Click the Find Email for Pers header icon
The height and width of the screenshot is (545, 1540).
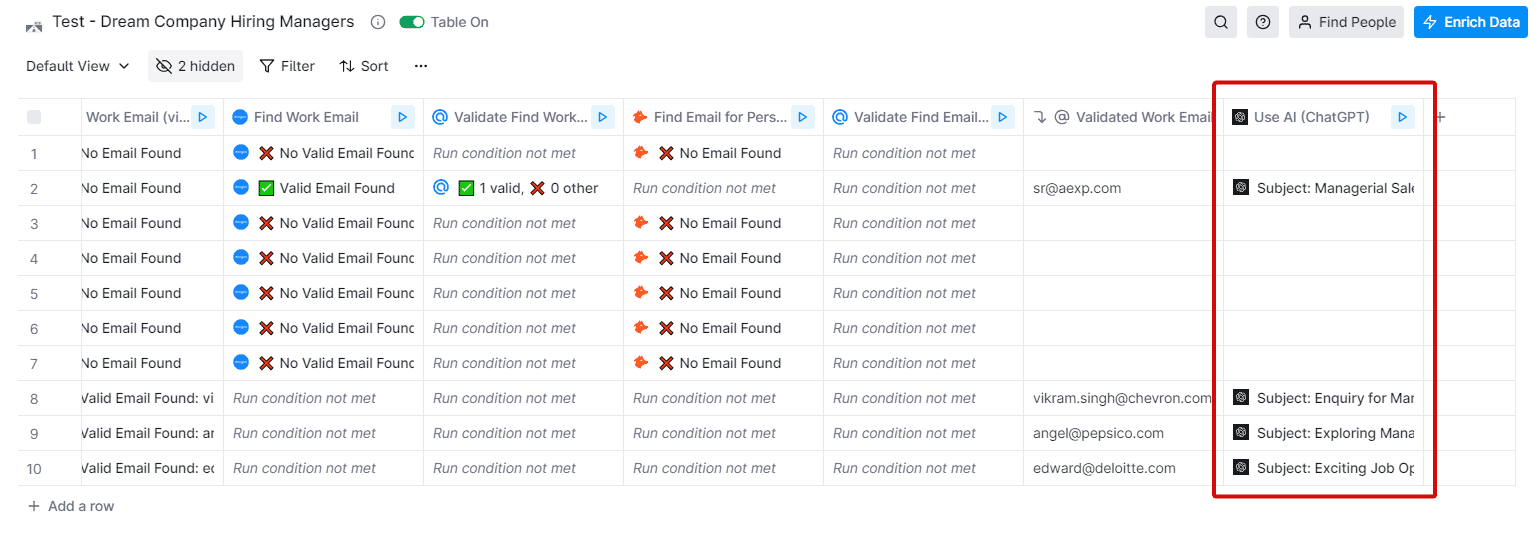pos(640,117)
